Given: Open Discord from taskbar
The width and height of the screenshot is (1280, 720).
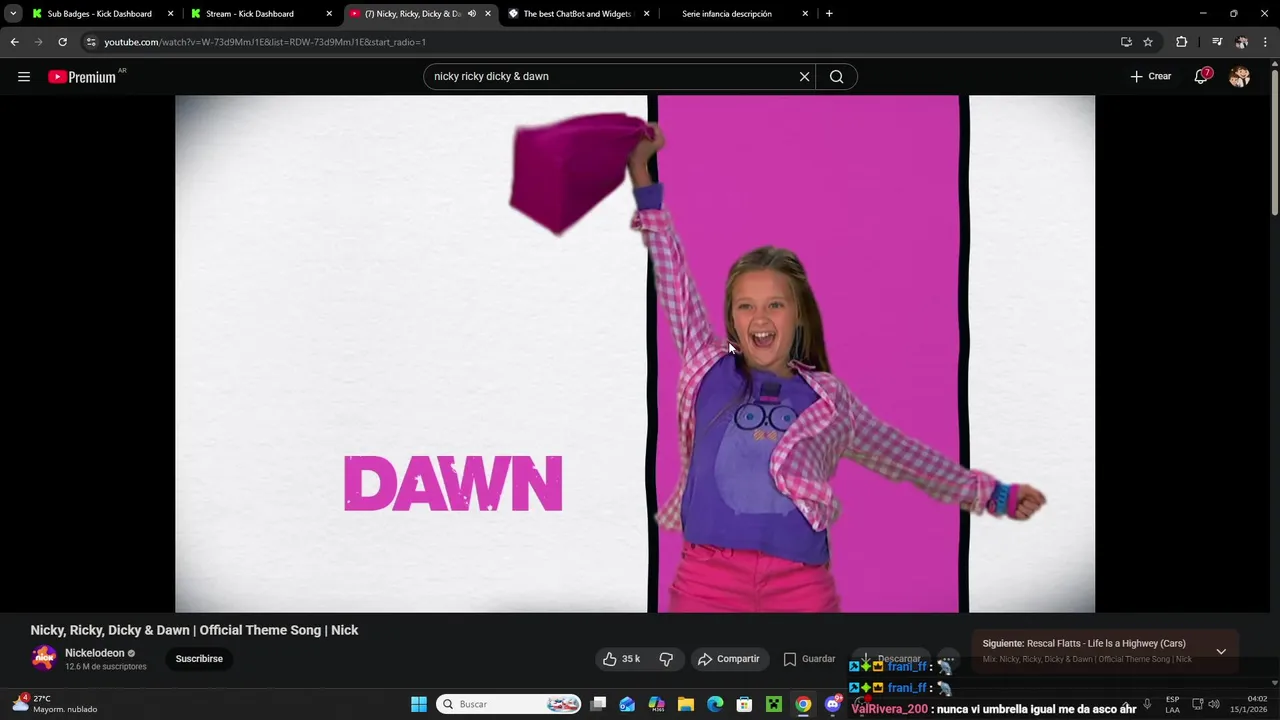Looking at the screenshot, I should click(833, 704).
